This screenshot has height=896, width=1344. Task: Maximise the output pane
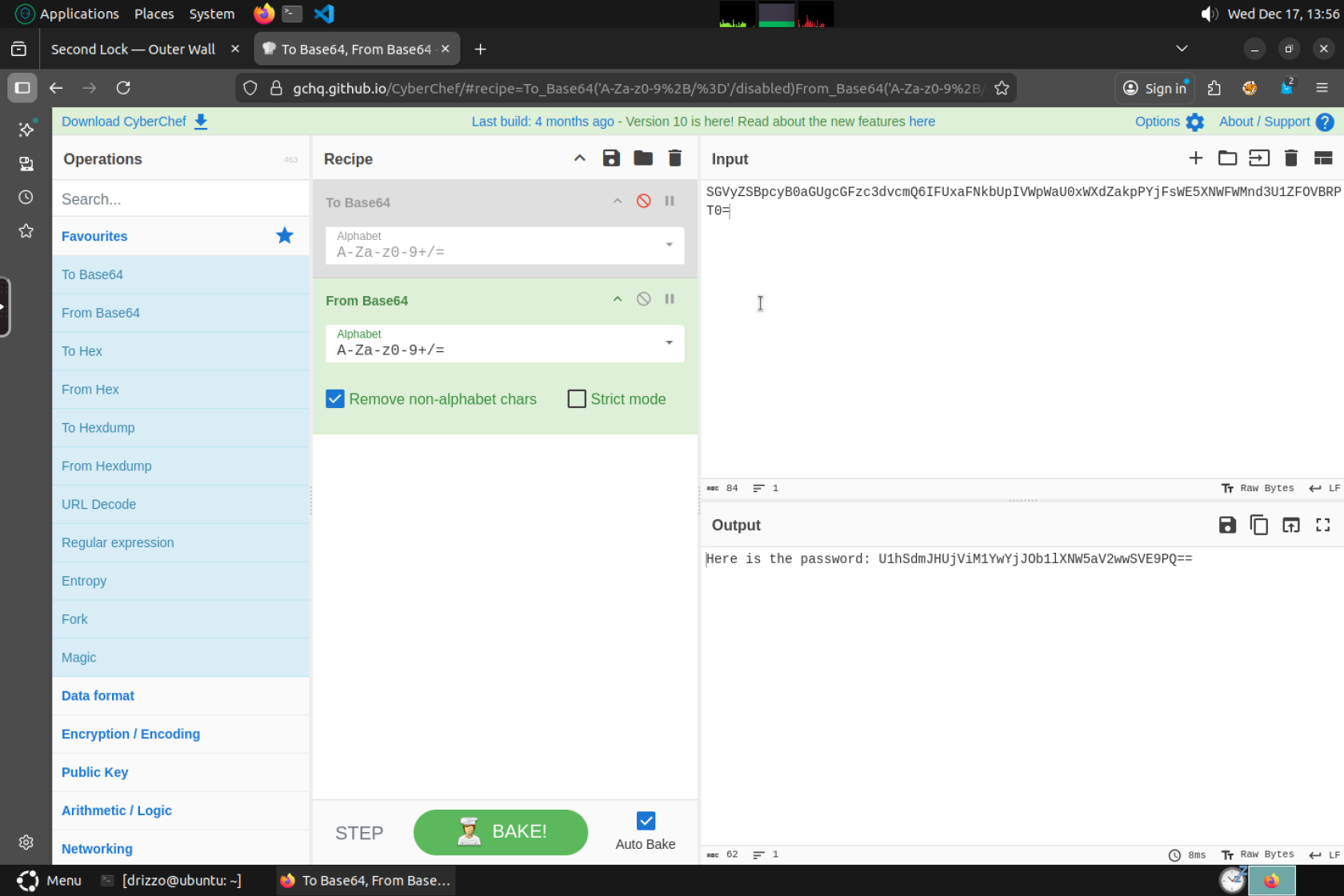pos(1323,525)
